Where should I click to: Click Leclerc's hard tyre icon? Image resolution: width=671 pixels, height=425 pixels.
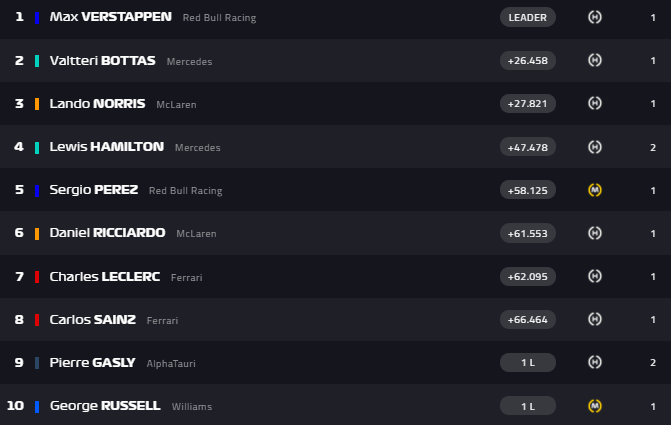595,276
